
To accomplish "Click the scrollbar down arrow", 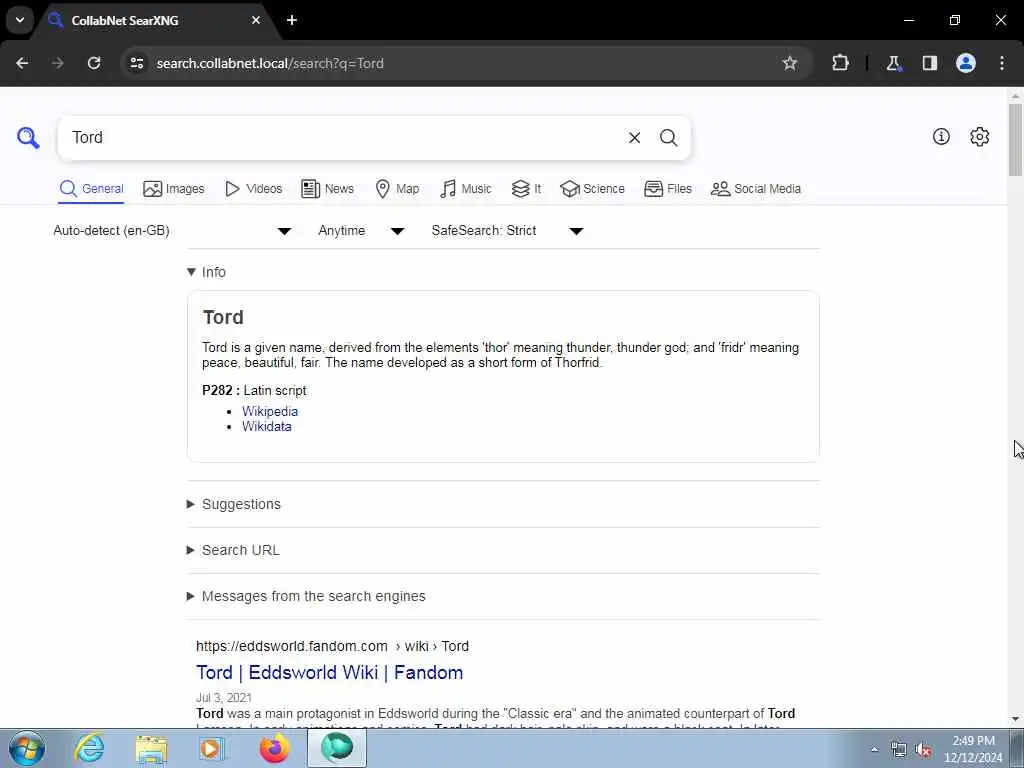I will pos(1015,719).
